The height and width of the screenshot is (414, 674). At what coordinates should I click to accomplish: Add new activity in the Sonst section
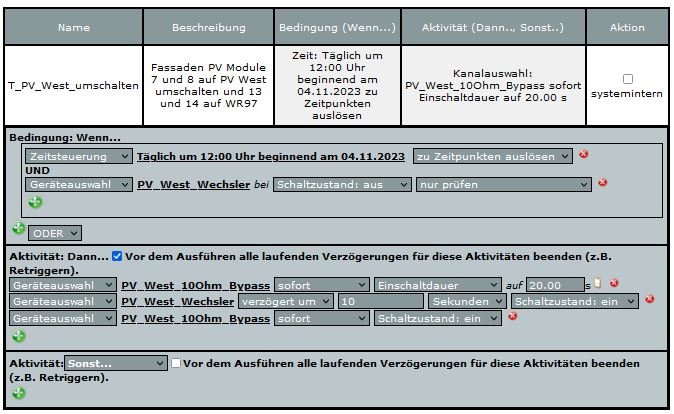pyautogui.click(x=18, y=393)
